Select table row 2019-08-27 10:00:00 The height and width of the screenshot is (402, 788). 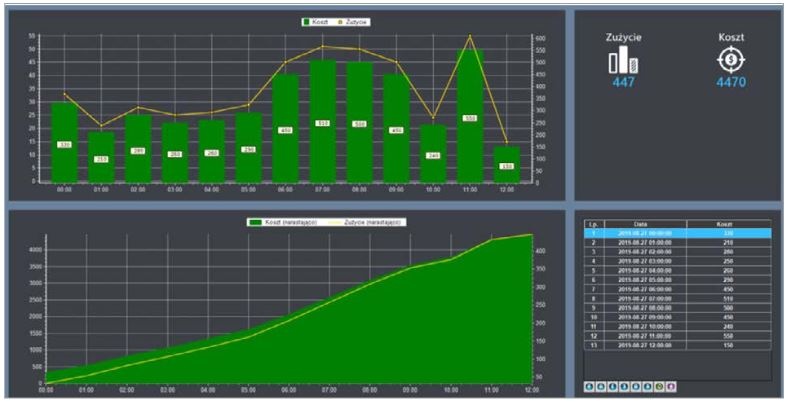pos(677,327)
